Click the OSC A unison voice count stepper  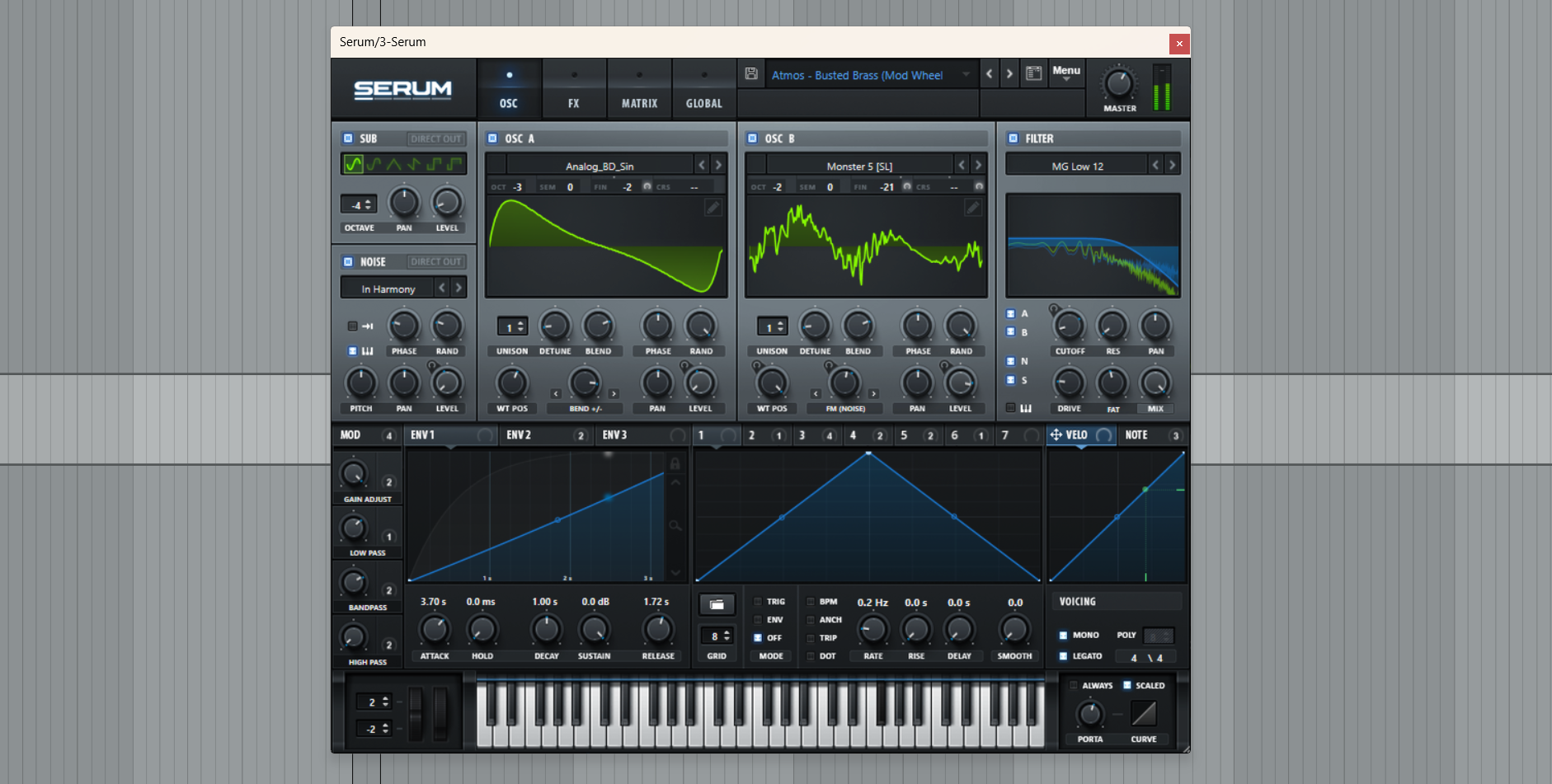click(520, 327)
